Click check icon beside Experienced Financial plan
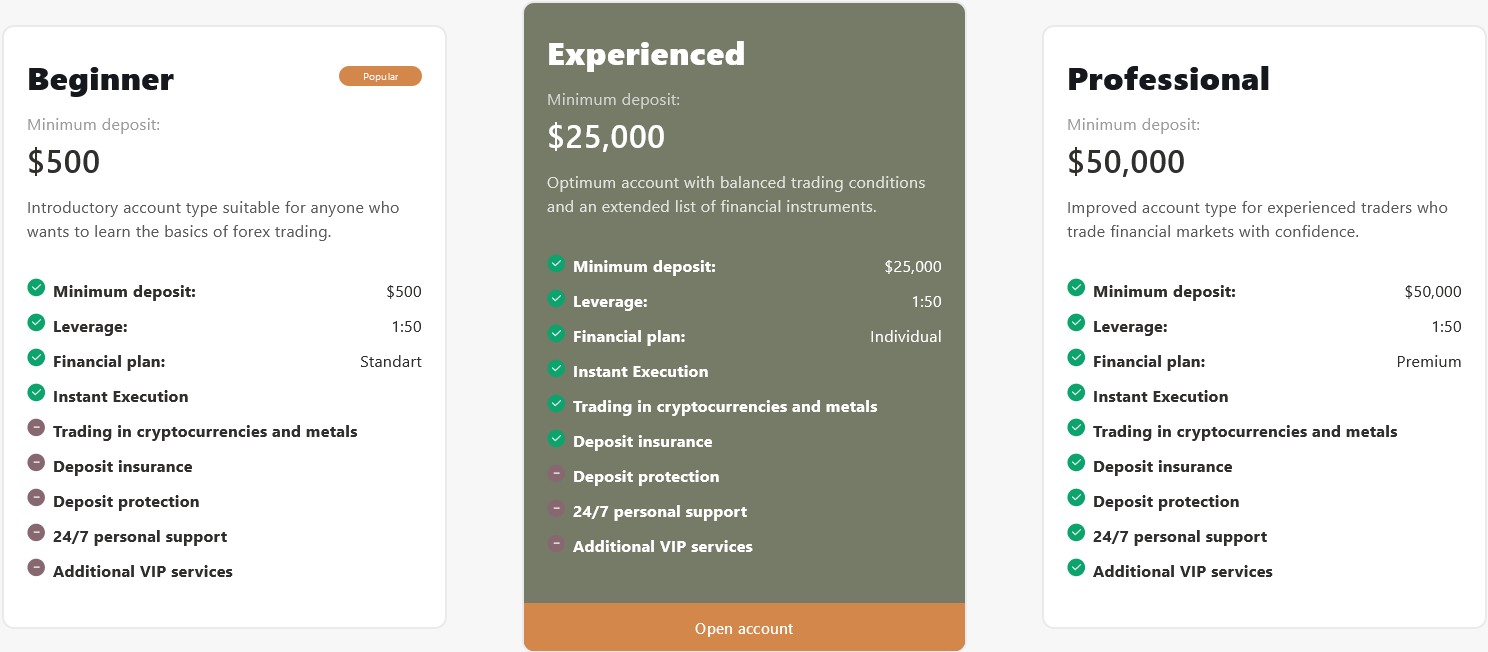1488x652 pixels. (x=557, y=333)
